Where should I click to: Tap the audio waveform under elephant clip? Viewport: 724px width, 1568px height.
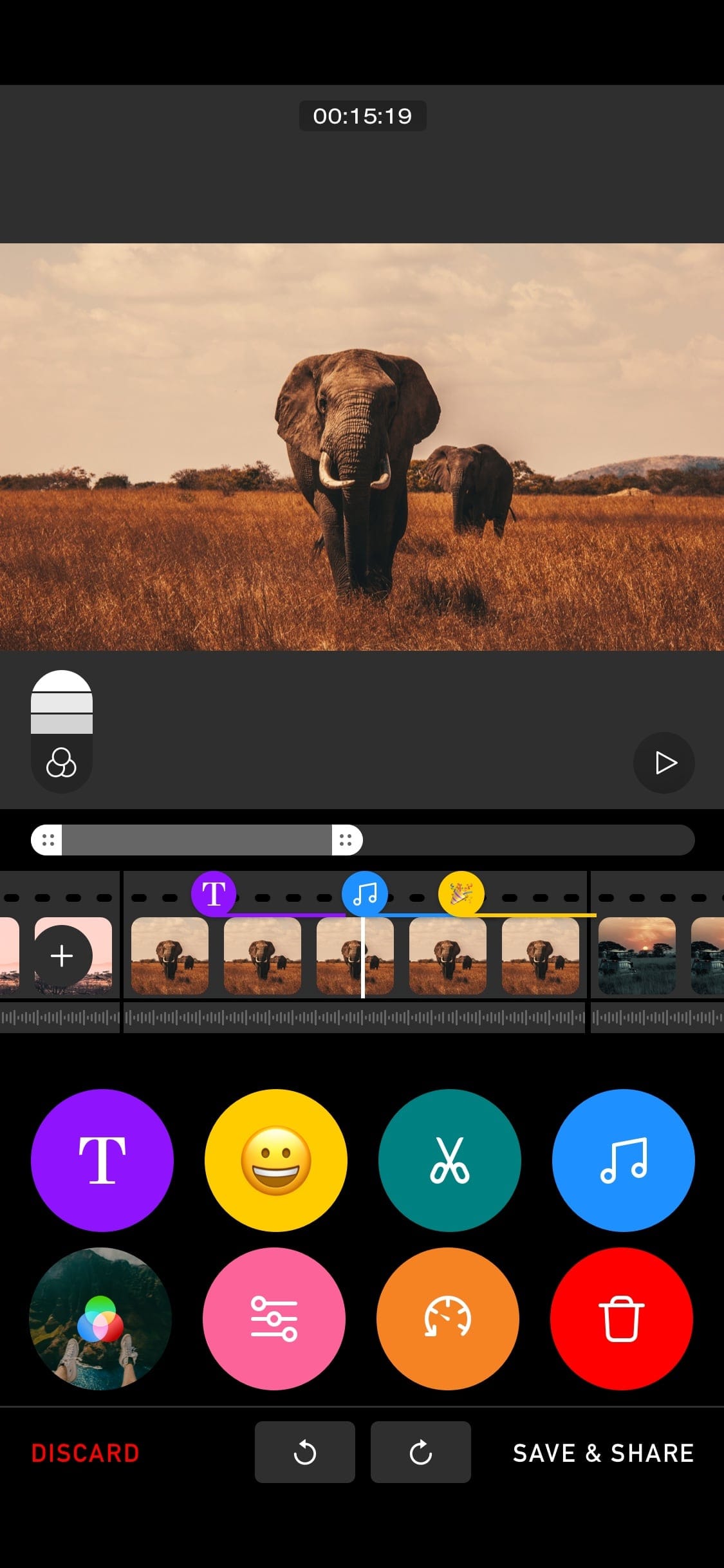pyautogui.click(x=354, y=1018)
